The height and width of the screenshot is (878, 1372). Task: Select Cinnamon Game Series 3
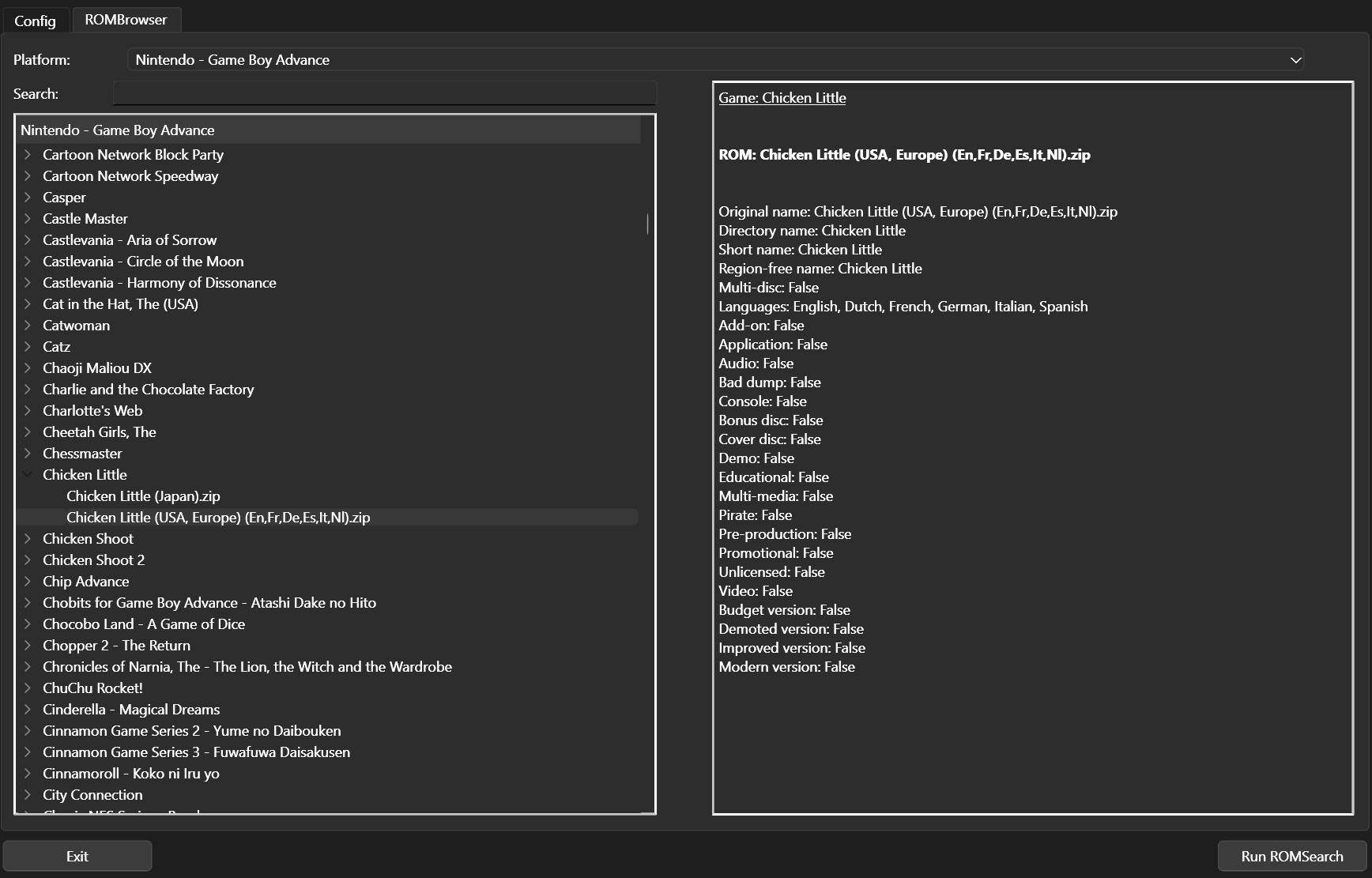click(x=196, y=752)
